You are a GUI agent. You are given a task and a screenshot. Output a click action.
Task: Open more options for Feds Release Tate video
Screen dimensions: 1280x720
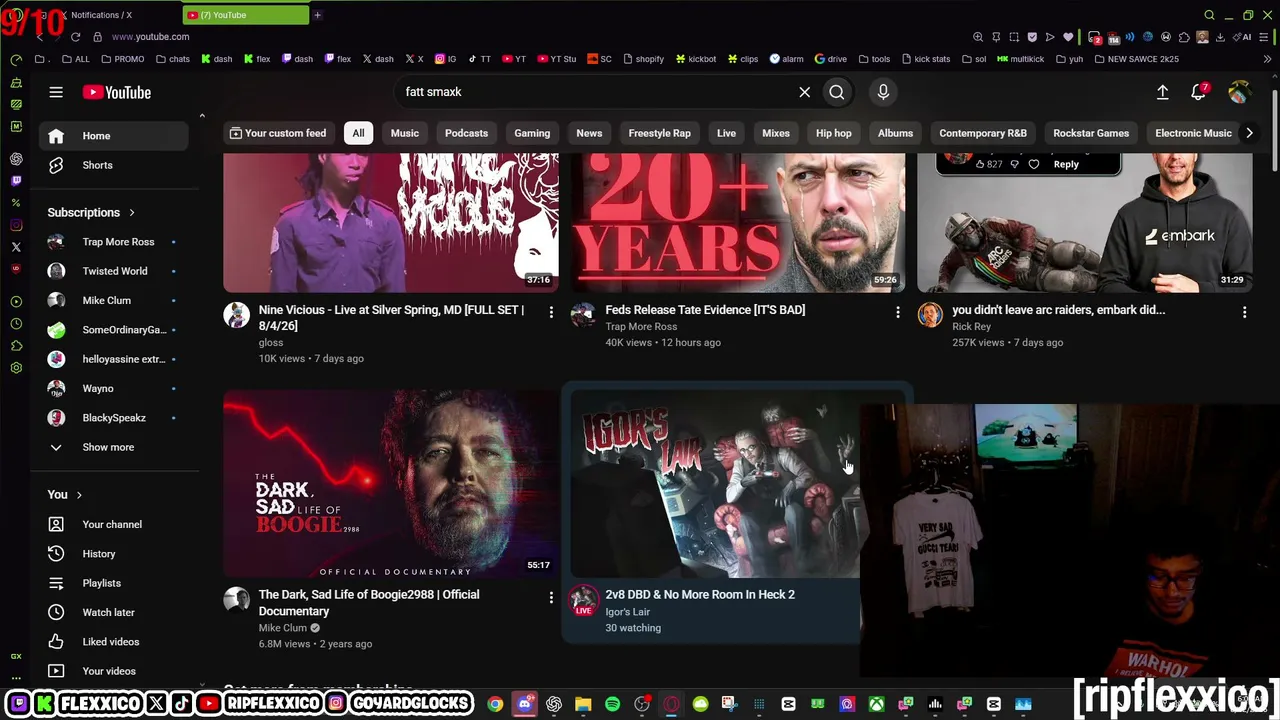pyautogui.click(x=898, y=312)
